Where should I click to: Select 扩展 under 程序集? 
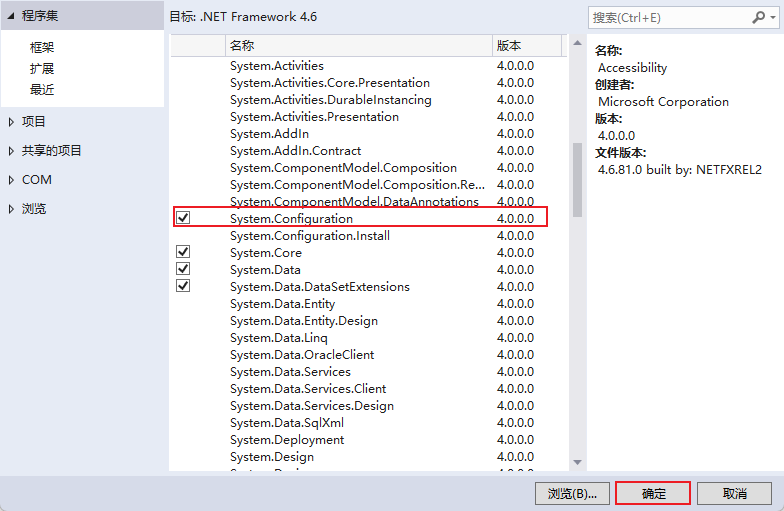[x=42, y=68]
